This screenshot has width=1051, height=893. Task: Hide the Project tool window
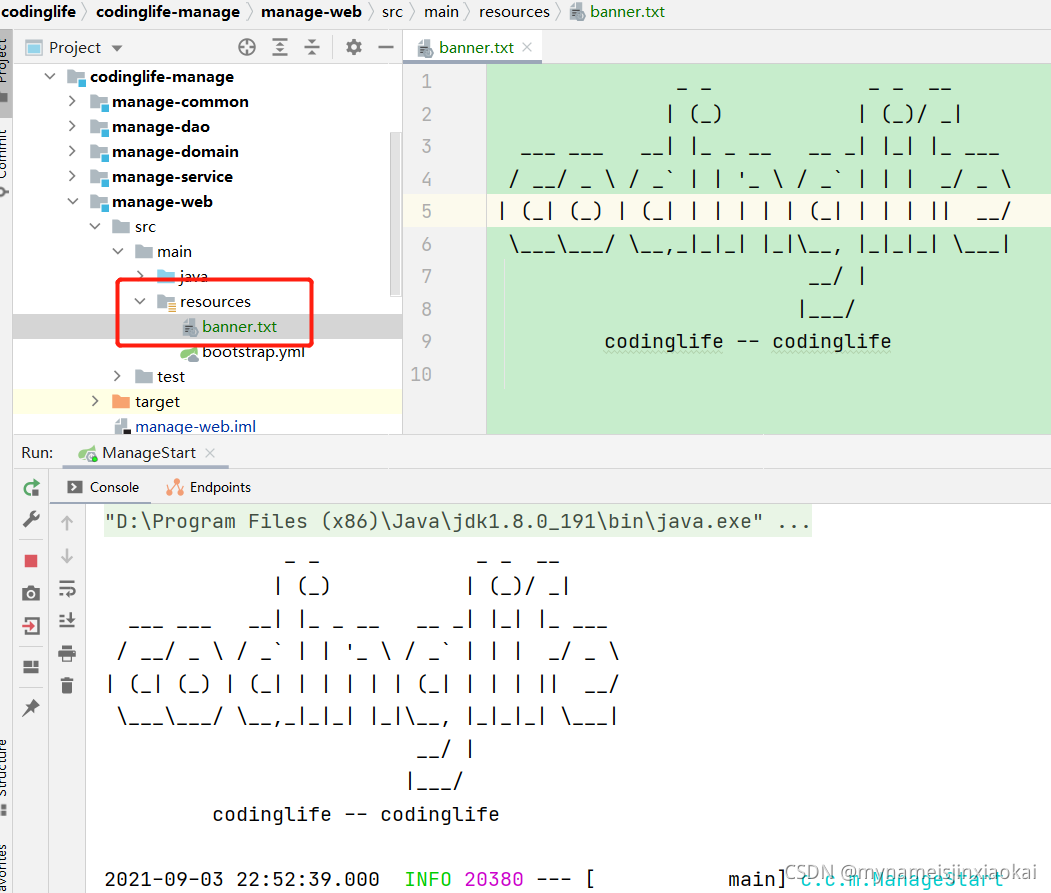point(385,47)
